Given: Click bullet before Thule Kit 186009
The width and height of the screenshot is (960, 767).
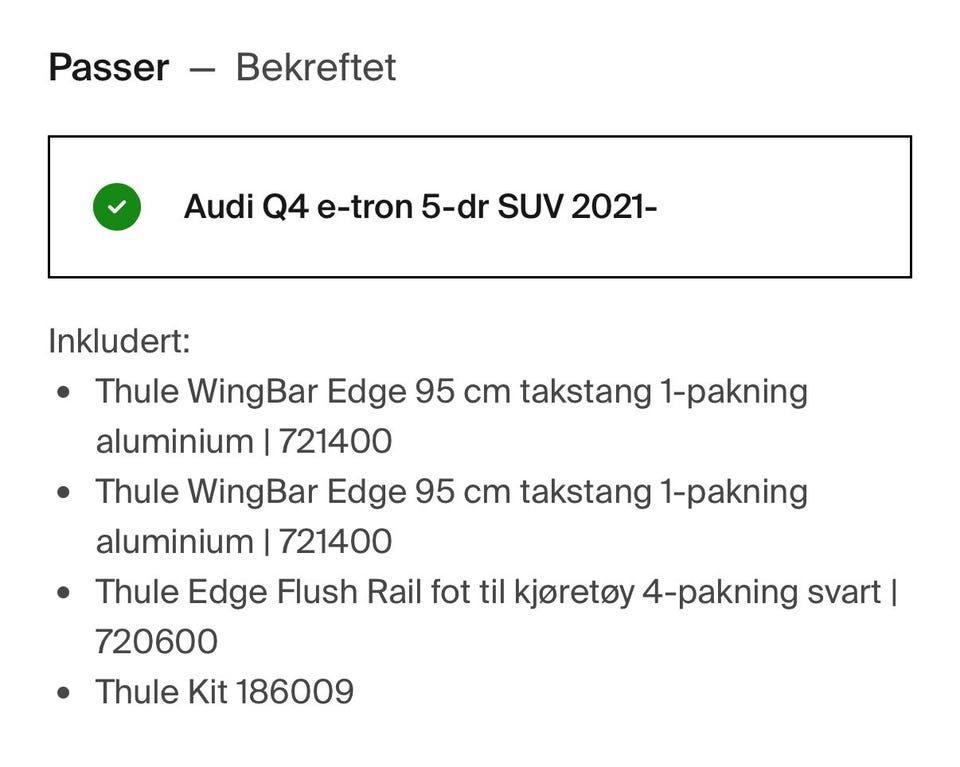Looking at the screenshot, I should (x=63, y=693).
